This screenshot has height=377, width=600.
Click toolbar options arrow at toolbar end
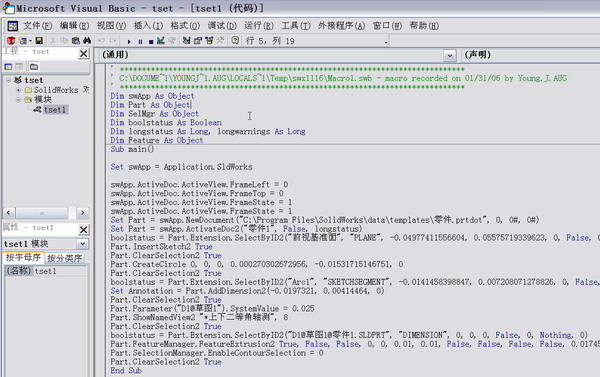[x=386, y=42]
